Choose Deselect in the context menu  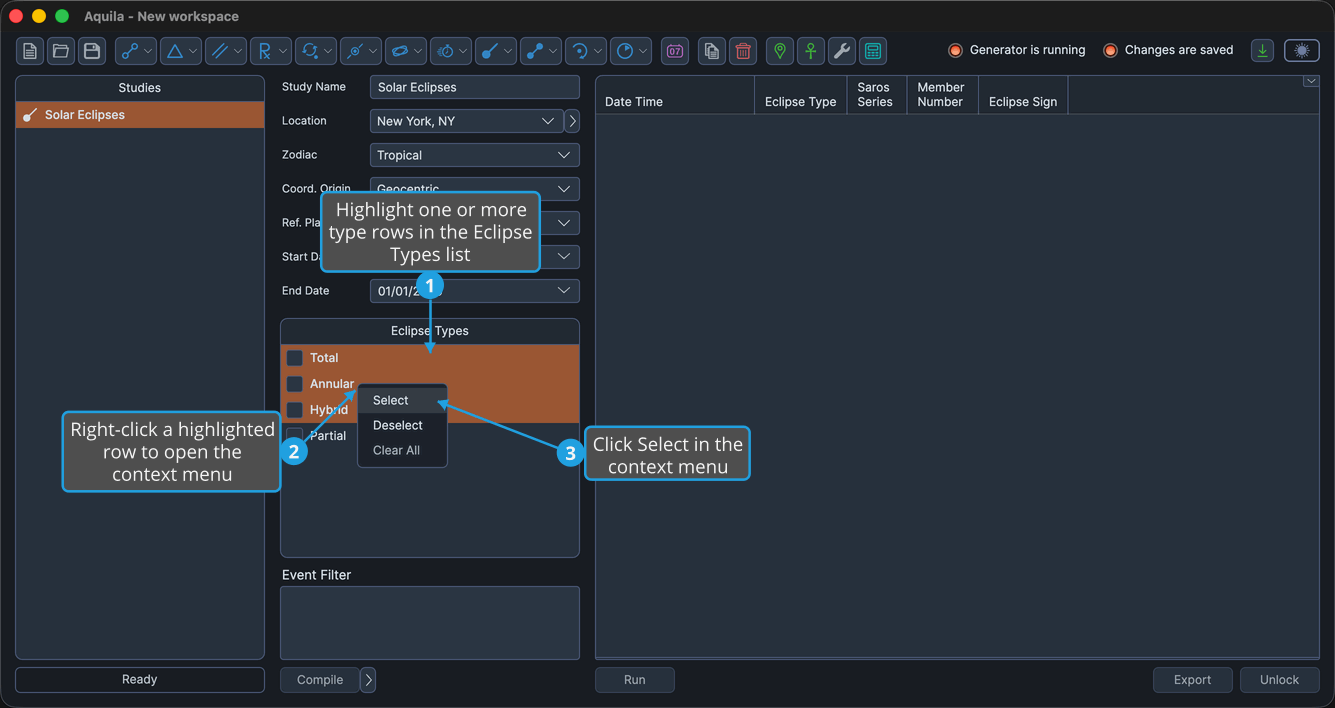(x=402, y=425)
